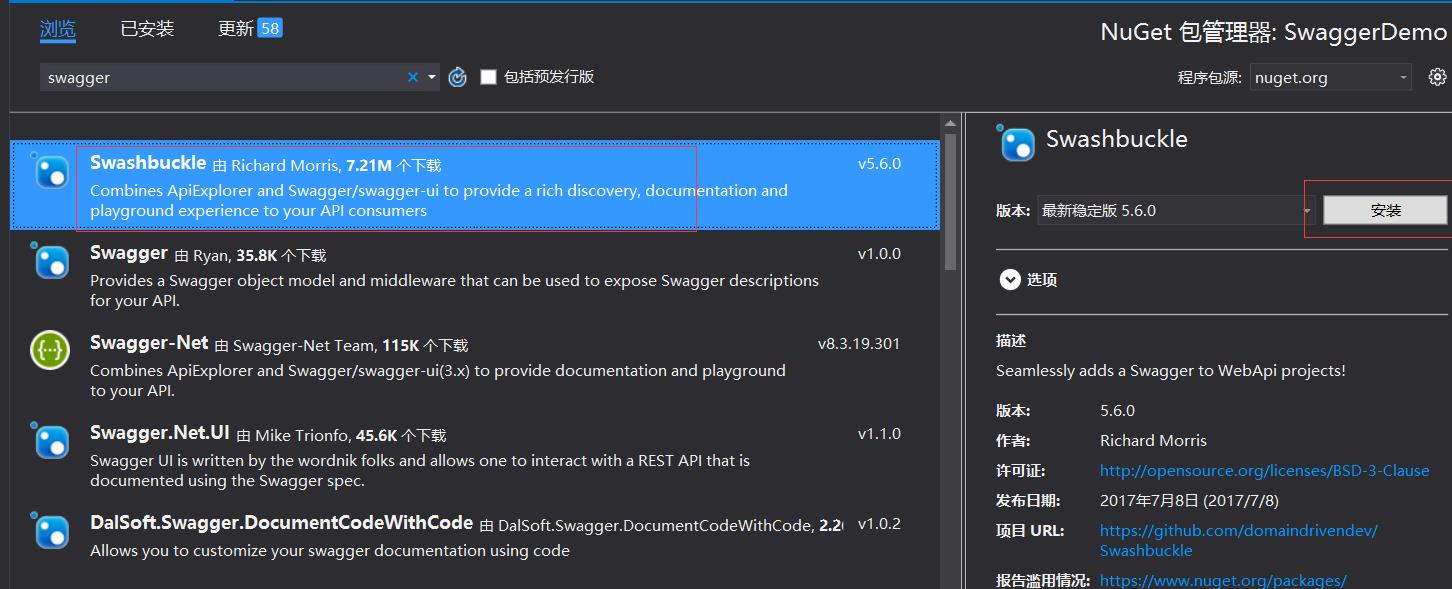Switch to the 已安装 tab
Screen dimensions: 1452x589
[x=147, y=29]
